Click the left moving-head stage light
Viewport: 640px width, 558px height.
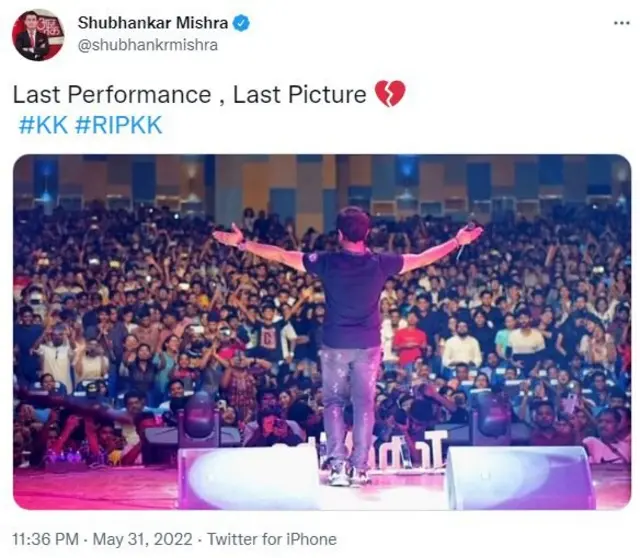point(200,418)
